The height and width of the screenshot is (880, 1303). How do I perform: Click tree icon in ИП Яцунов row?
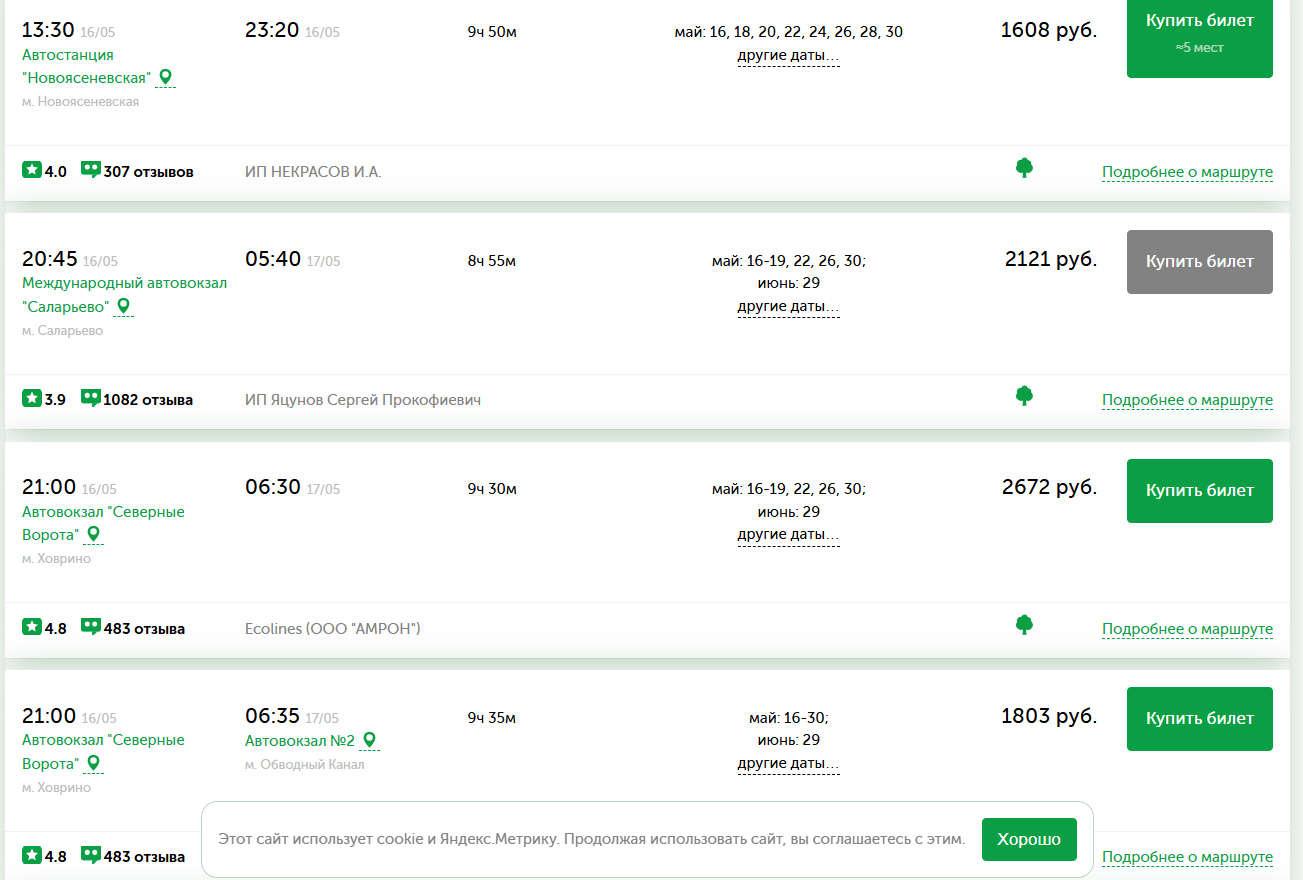pos(1024,396)
